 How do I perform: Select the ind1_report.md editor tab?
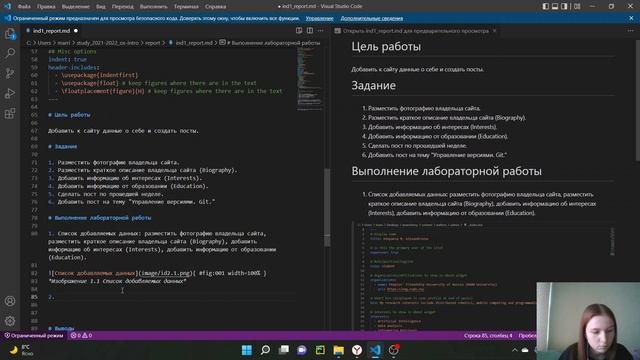pyautogui.click(x=52, y=31)
